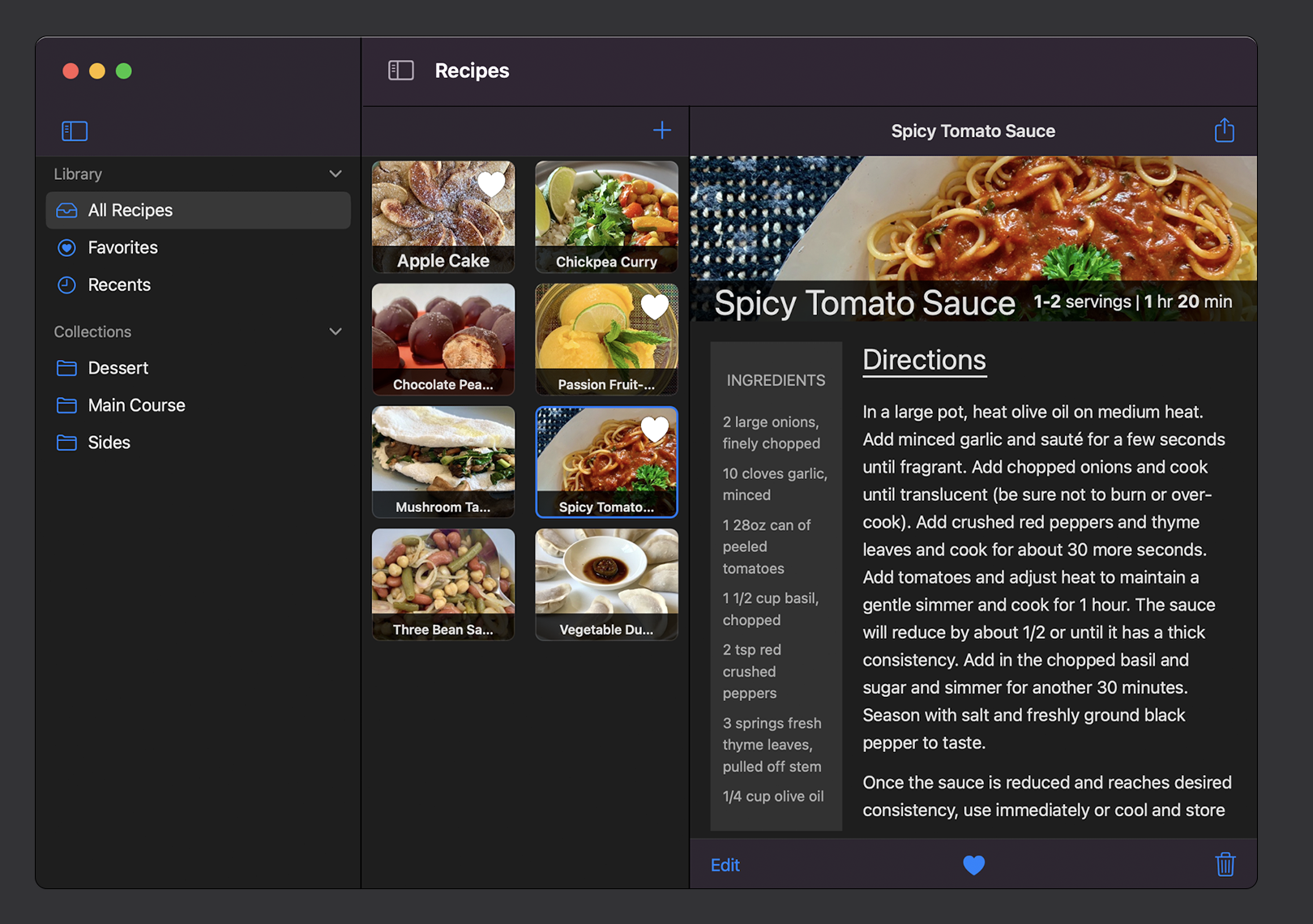Click the sidebar toggle icon above Library
This screenshot has height=924, width=1313.
(x=75, y=130)
